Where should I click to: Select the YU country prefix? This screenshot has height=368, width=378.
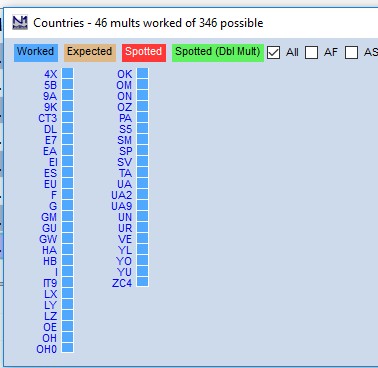(124, 272)
